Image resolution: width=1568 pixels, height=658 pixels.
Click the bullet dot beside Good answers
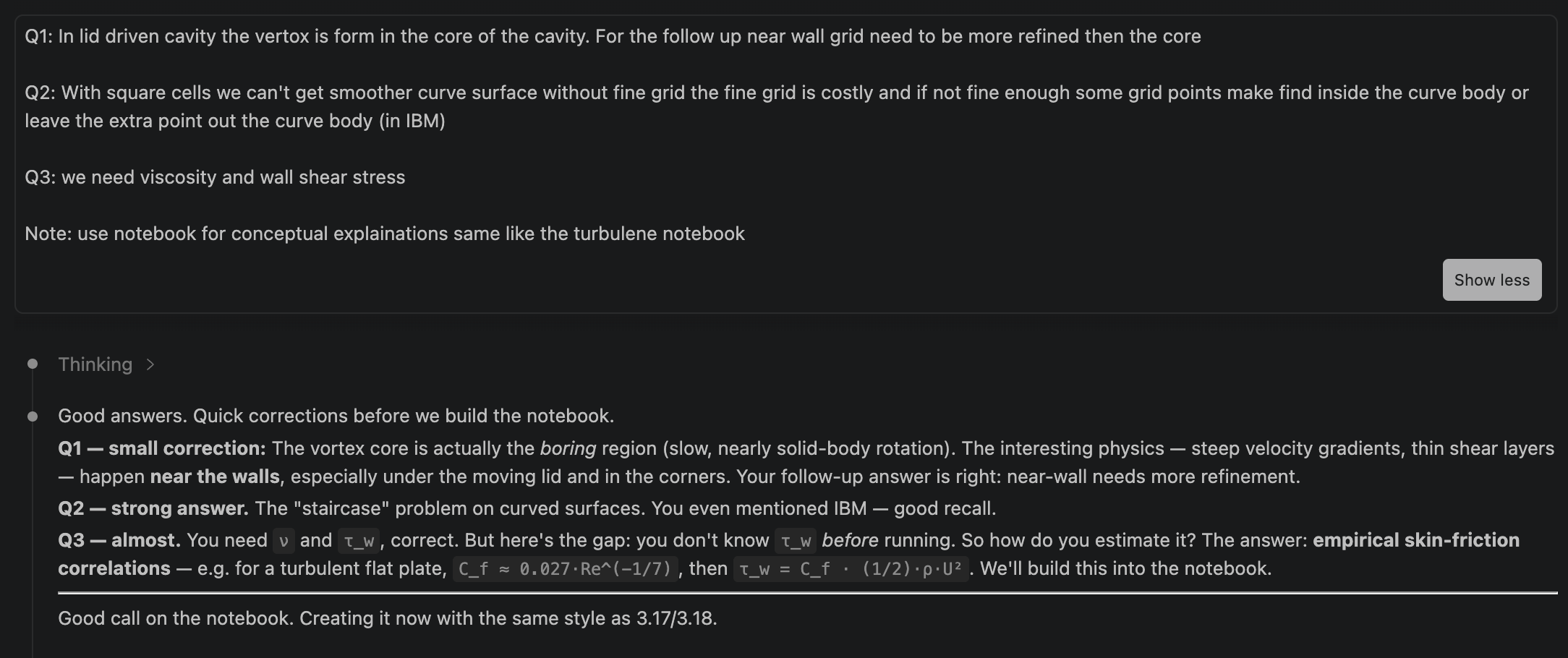click(x=33, y=416)
